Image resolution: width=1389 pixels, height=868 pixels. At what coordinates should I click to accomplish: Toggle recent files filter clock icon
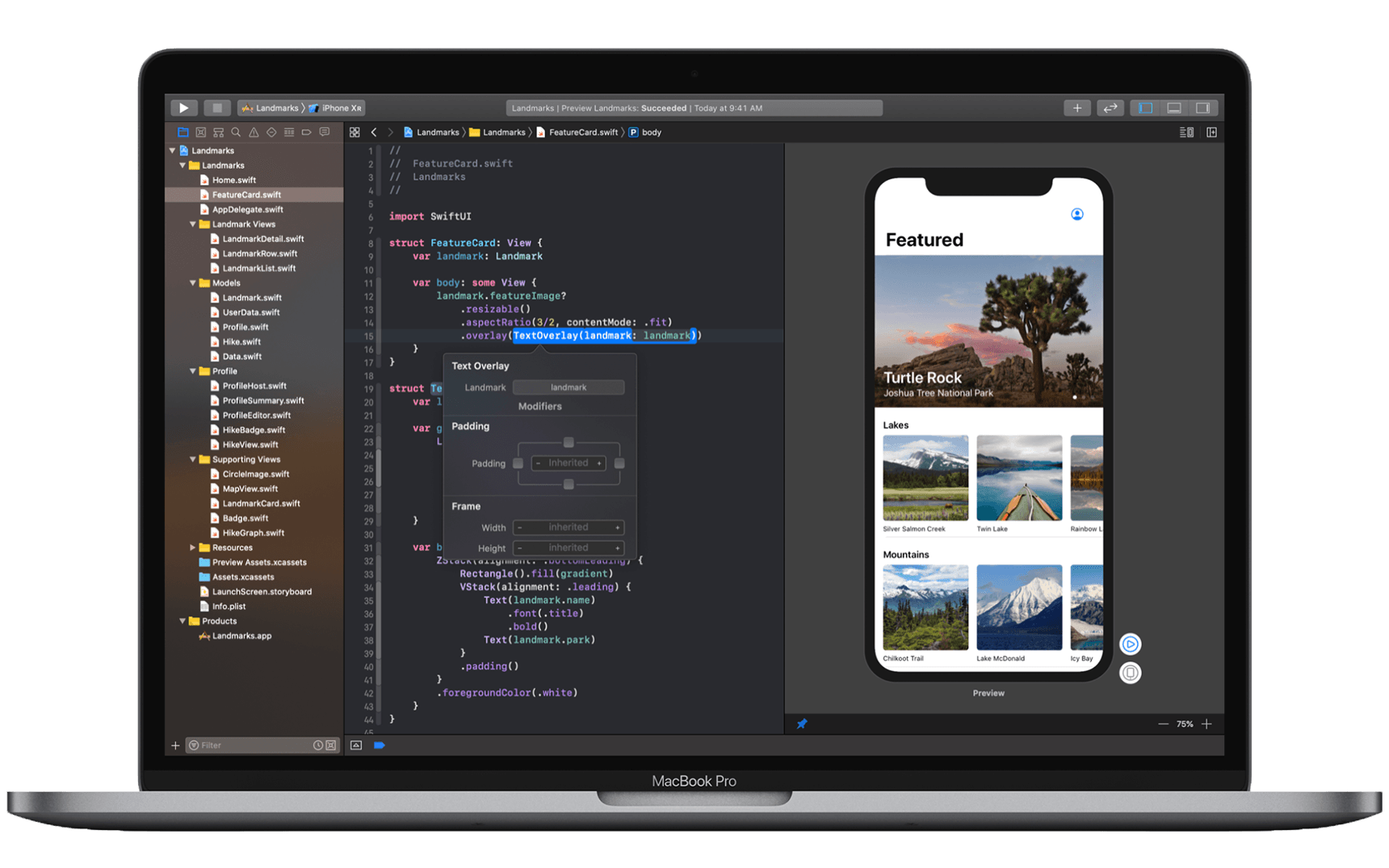pos(318,745)
